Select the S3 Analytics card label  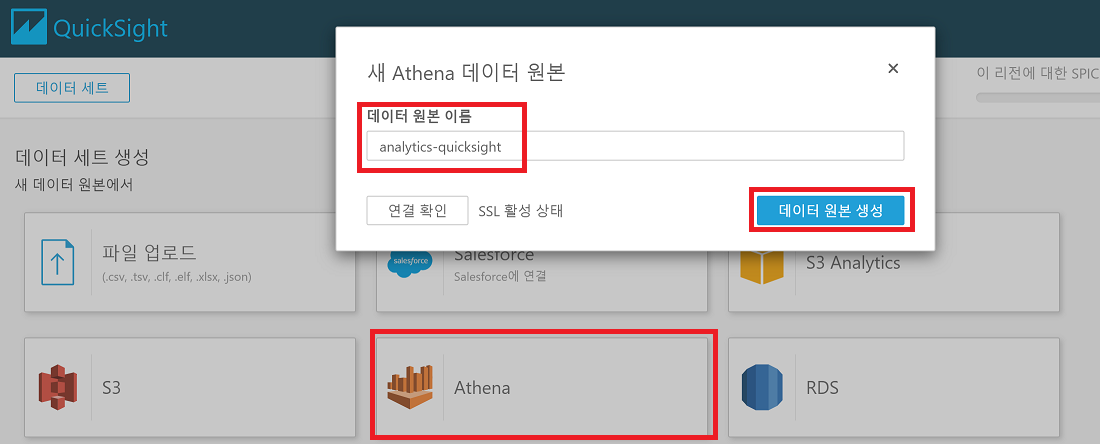[853, 263]
